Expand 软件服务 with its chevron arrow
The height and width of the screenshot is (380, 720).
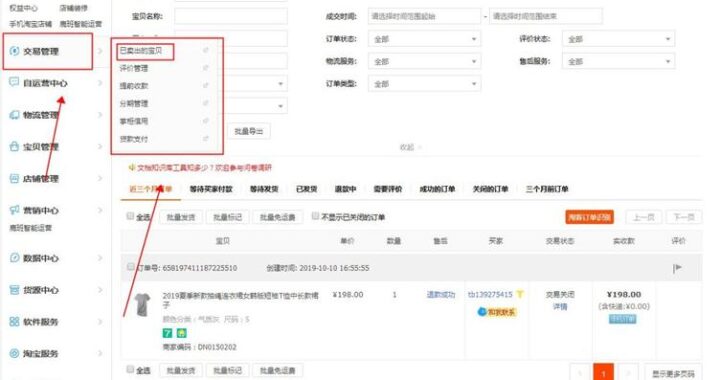click(100, 322)
